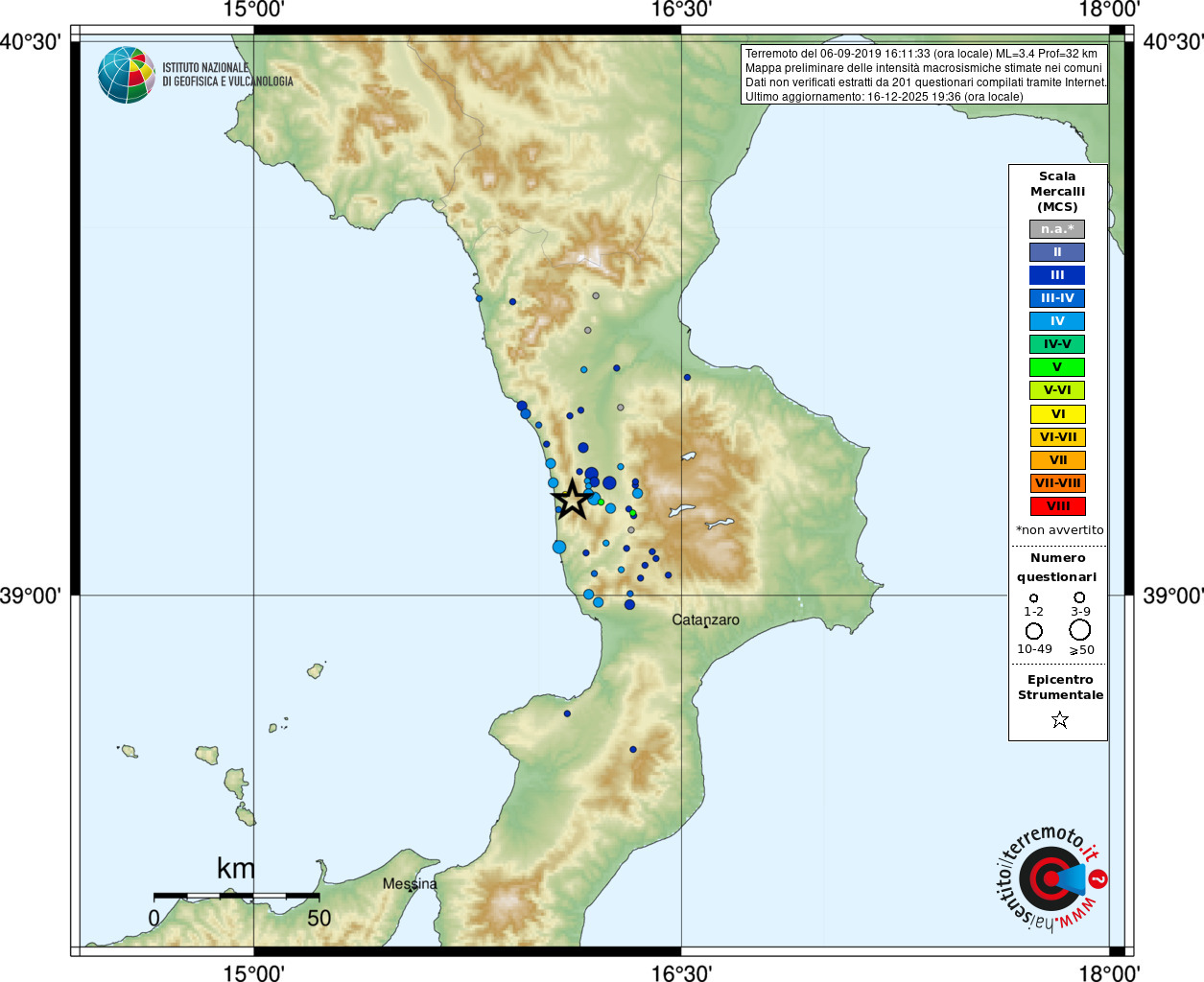Select the ≥50 questionnaires circle in legend

coord(1079,630)
